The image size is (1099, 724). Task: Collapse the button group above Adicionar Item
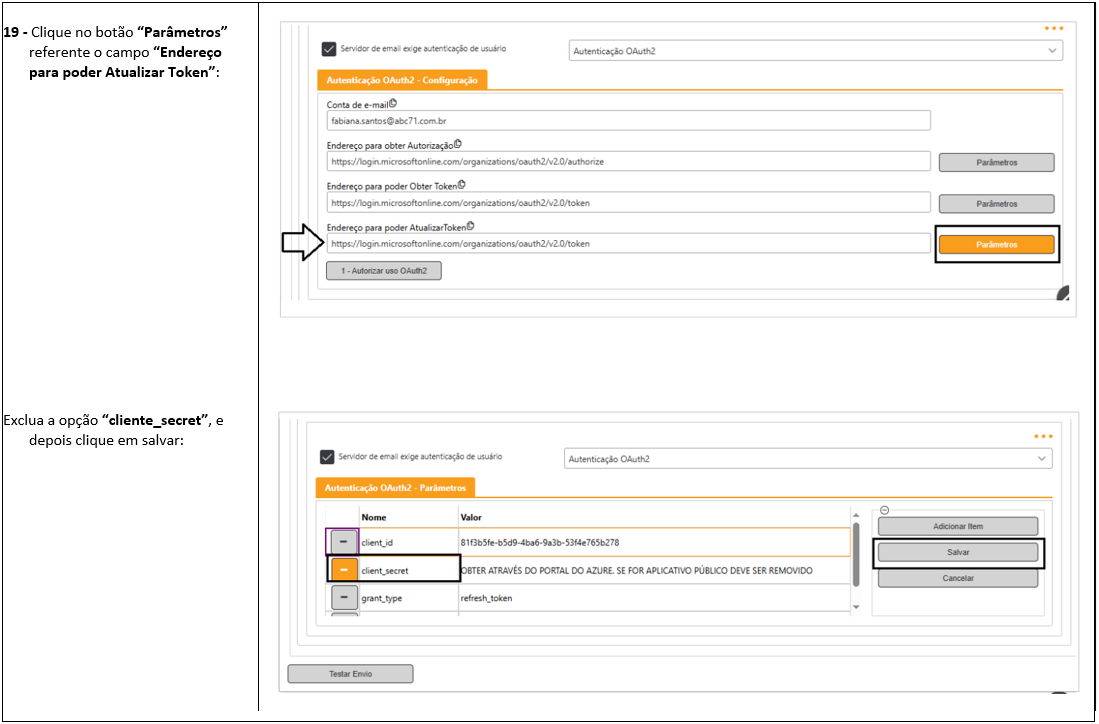883,510
